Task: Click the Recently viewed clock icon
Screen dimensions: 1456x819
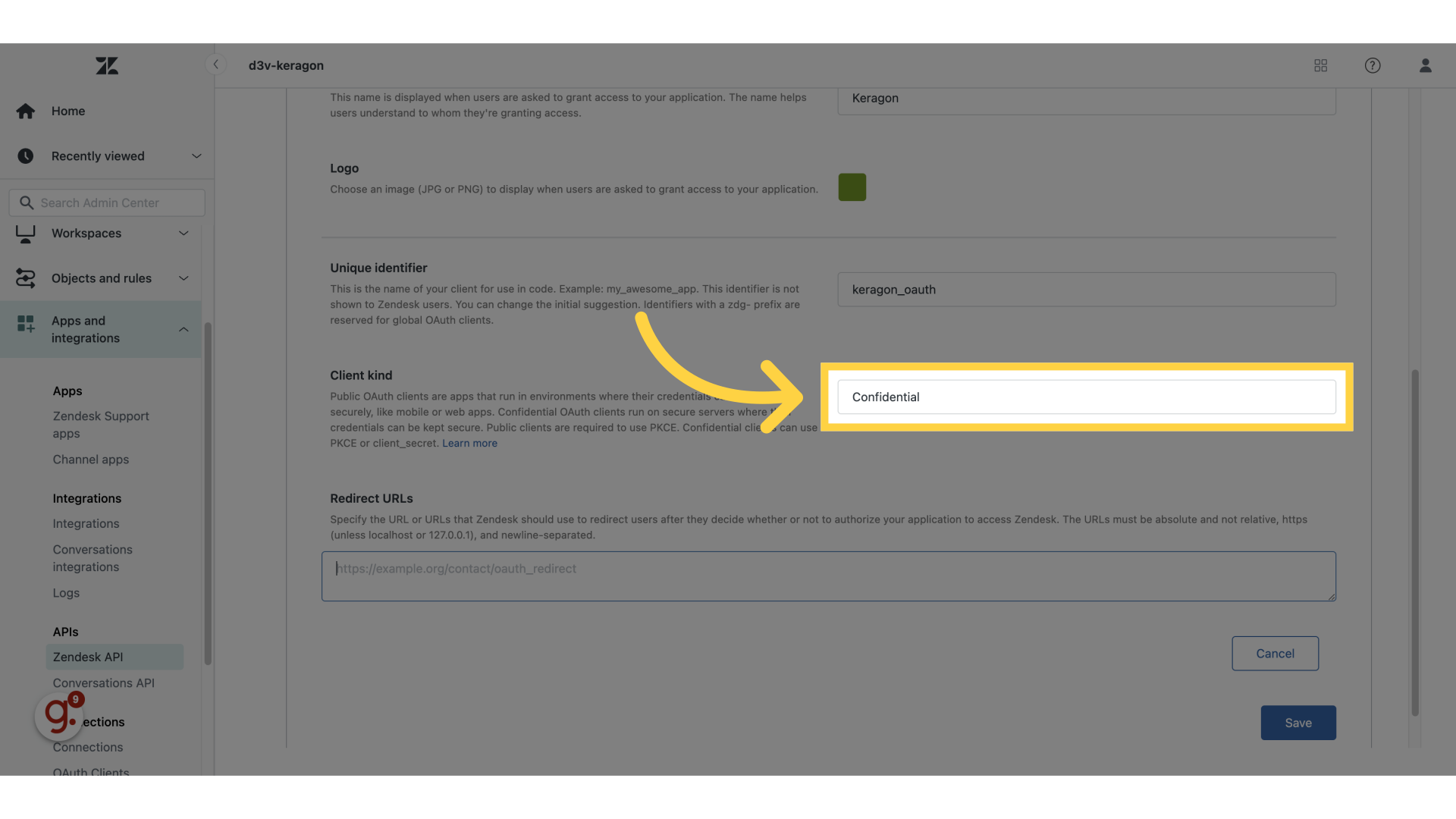Action: (26, 156)
